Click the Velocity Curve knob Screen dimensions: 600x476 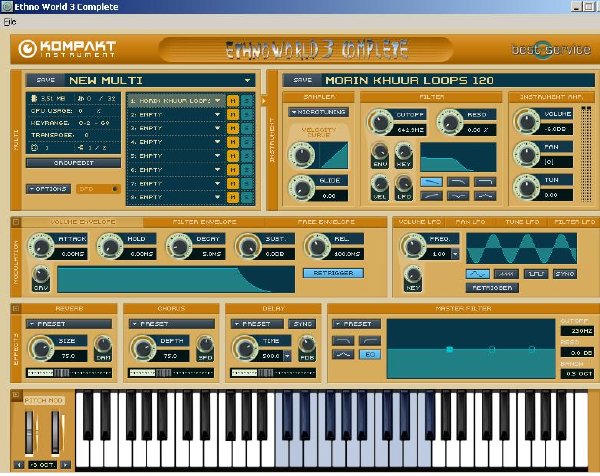tap(302, 155)
